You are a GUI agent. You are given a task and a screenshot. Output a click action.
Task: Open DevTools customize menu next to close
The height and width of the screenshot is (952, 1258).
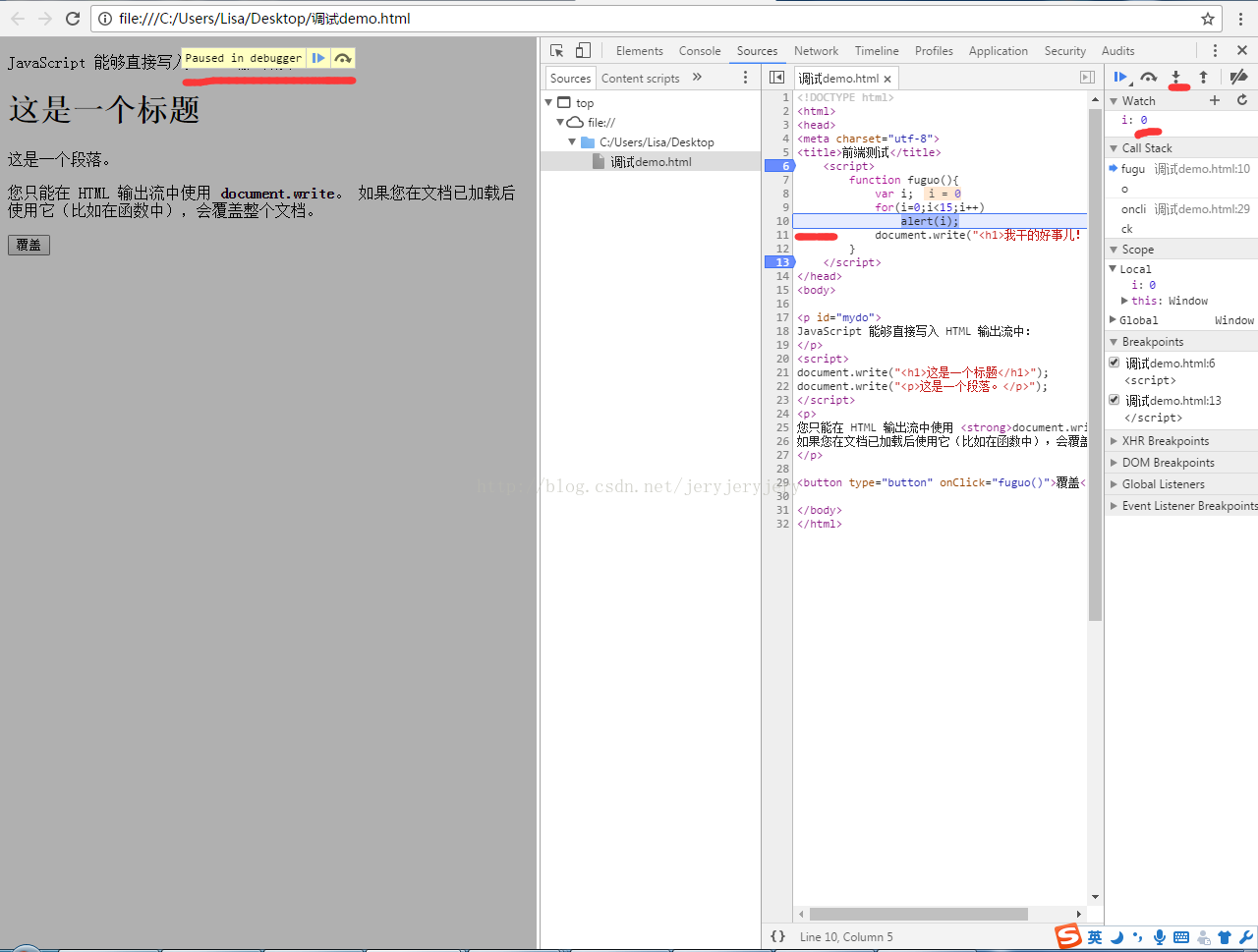pyautogui.click(x=1215, y=50)
